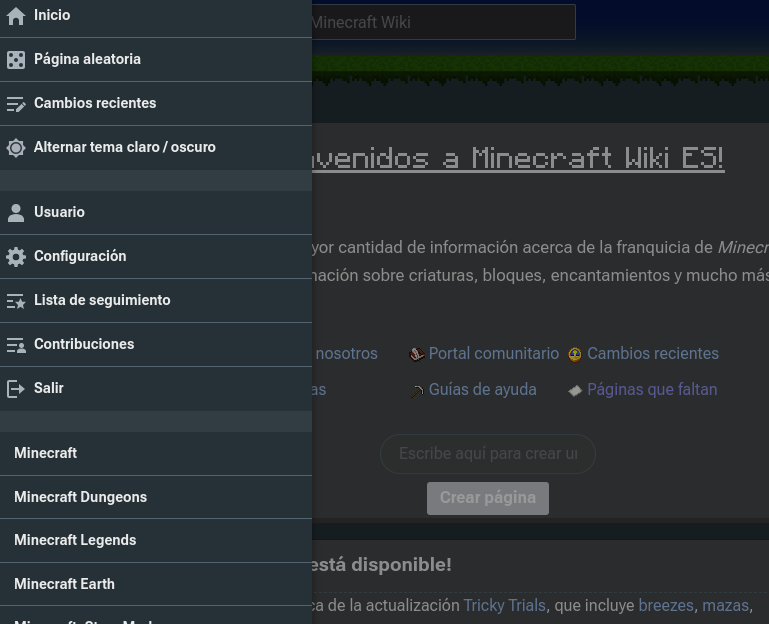Open the Guías de ayuda link
Viewport: 769px width, 624px height.
[x=483, y=390]
